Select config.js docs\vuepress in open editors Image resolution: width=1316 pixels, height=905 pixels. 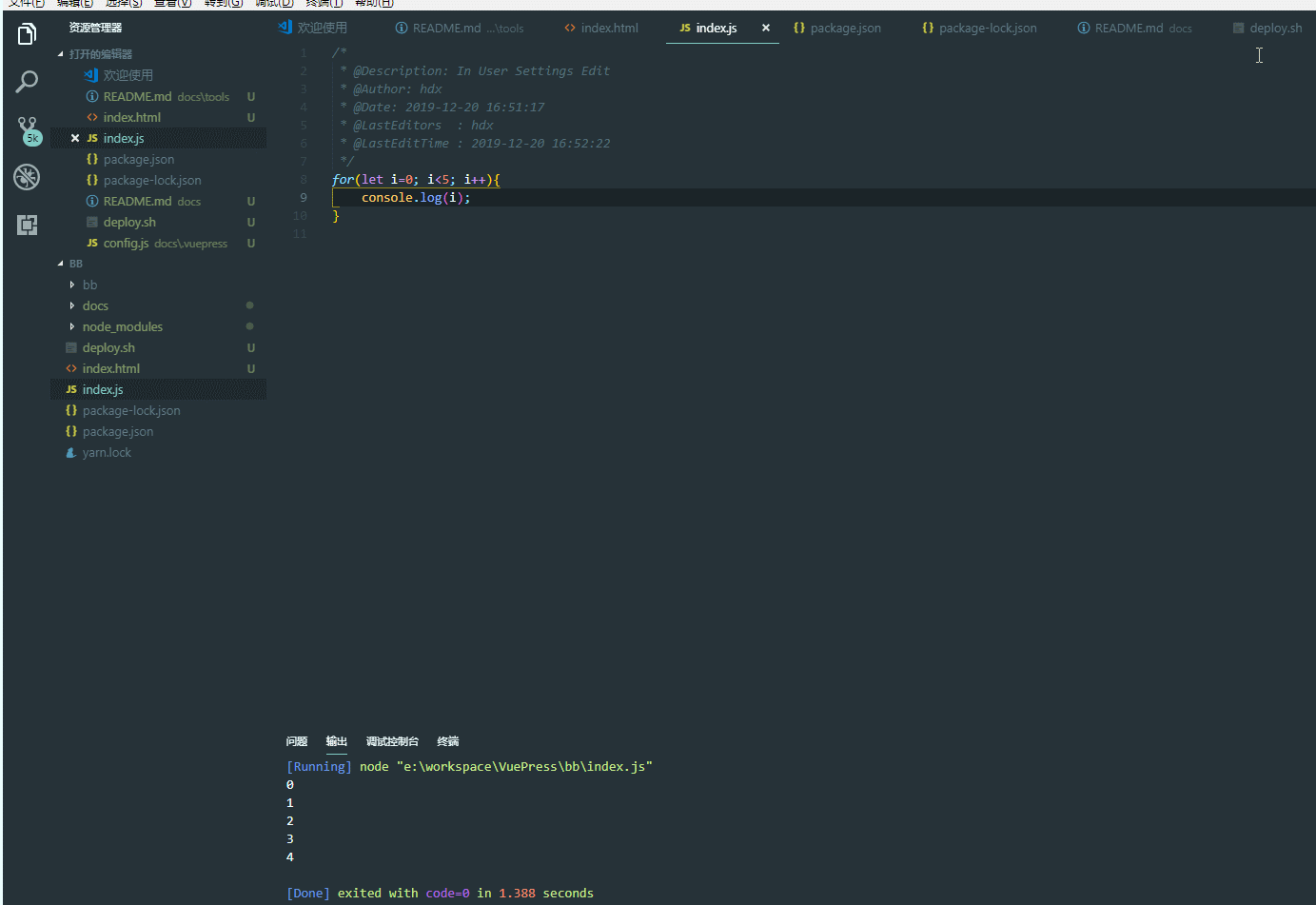click(x=158, y=243)
